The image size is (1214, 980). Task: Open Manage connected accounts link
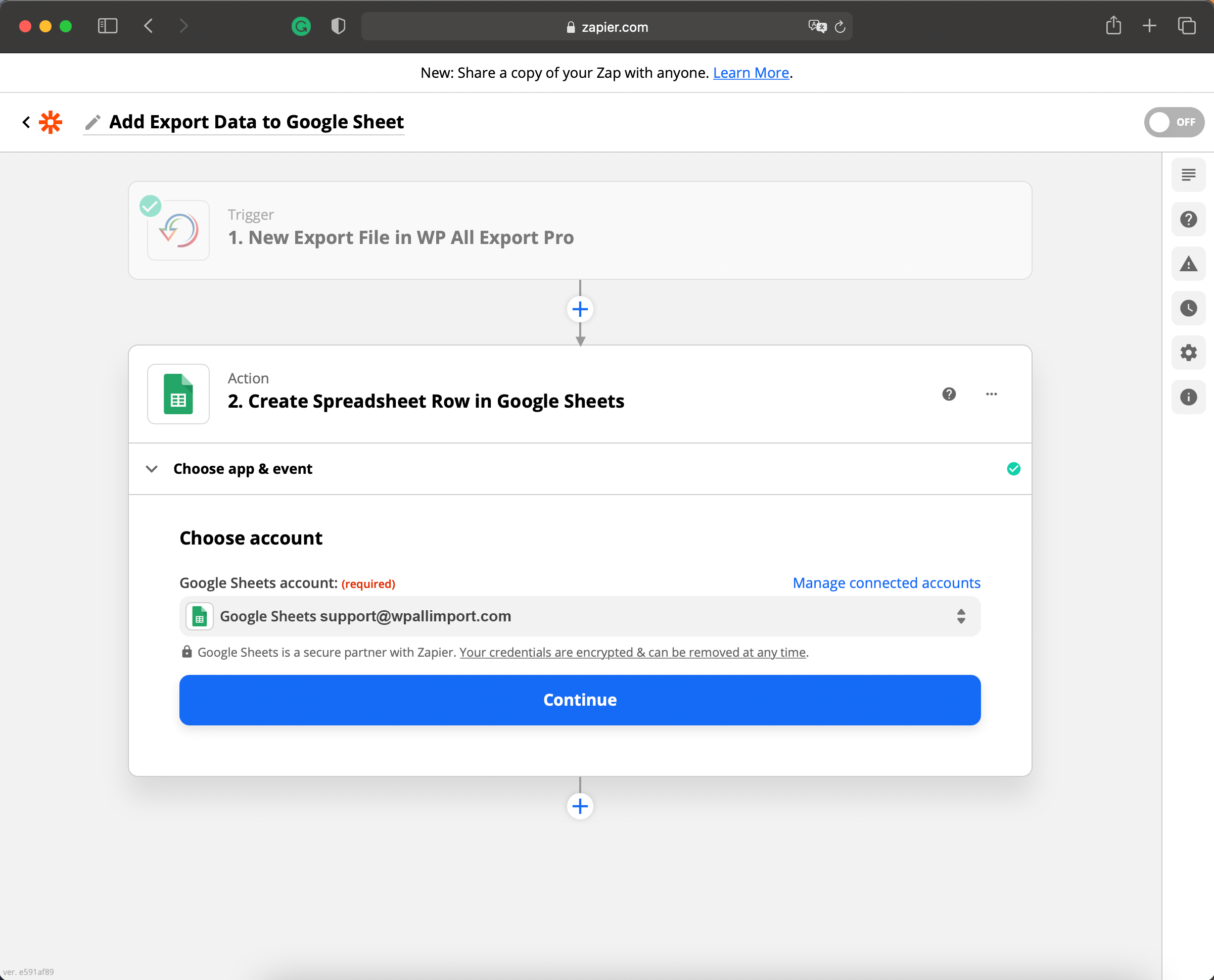coord(886,583)
